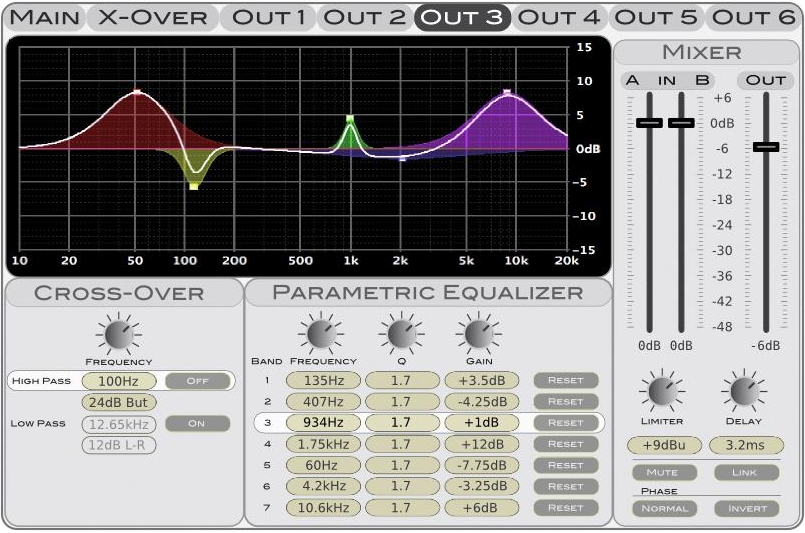Screen dimensions: 805x533
Task: Click the input B fader handle
Action: [x=681, y=123]
